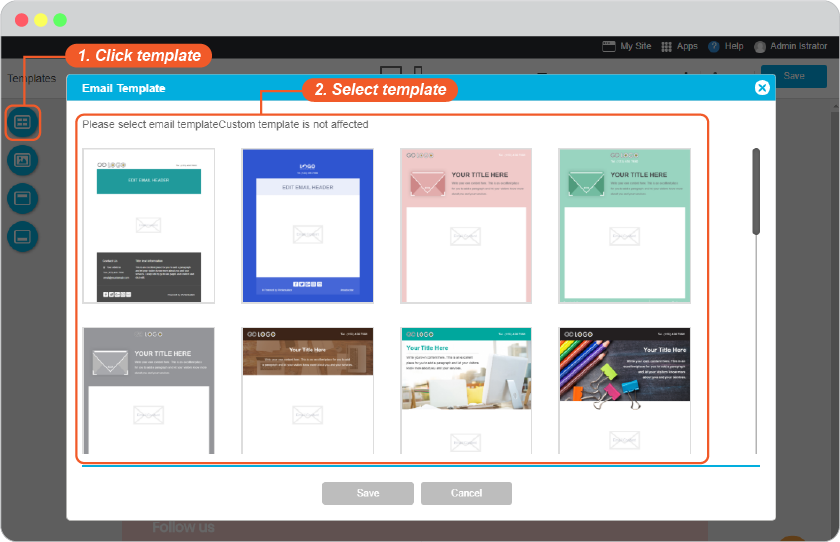Choose the blue background email template

click(x=308, y=226)
